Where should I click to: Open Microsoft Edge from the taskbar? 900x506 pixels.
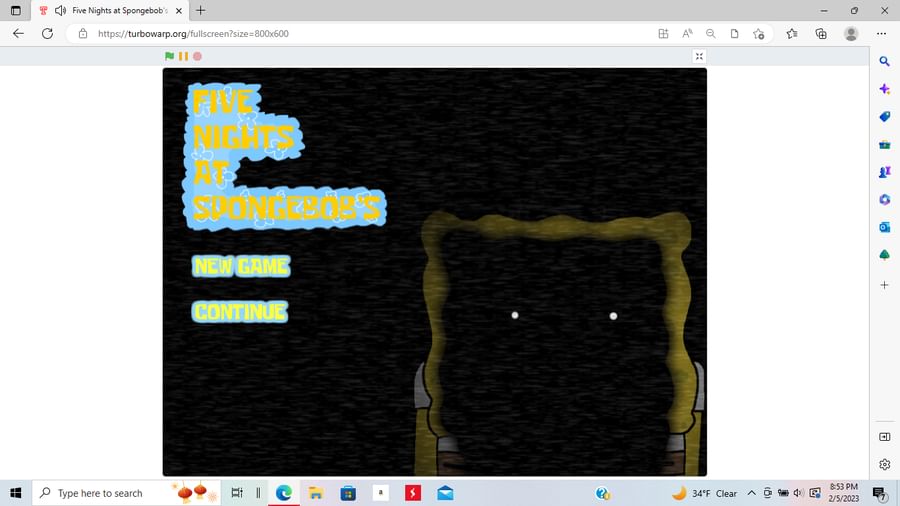[x=284, y=493]
